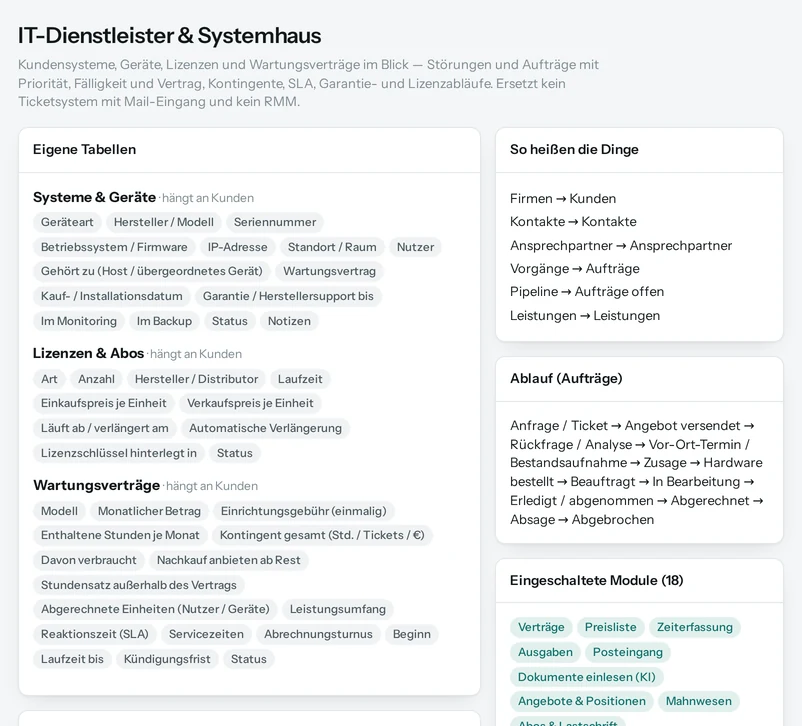Viewport: 802px width, 726px height.
Task: Click Lizenzschlüssel hinterlegt in chip
Action: pos(119,453)
